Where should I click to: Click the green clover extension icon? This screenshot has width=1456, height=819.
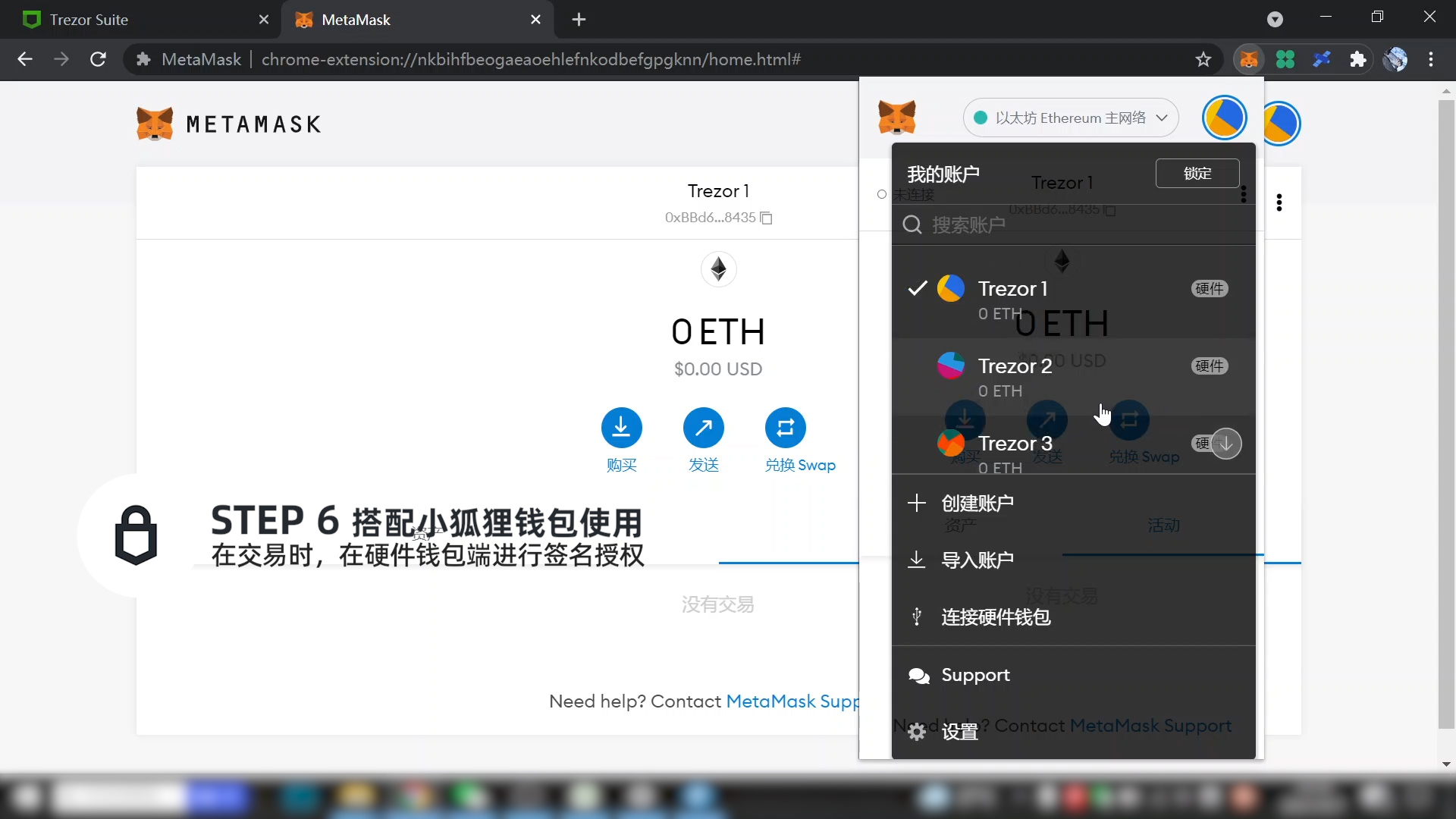(x=1285, y=59)
